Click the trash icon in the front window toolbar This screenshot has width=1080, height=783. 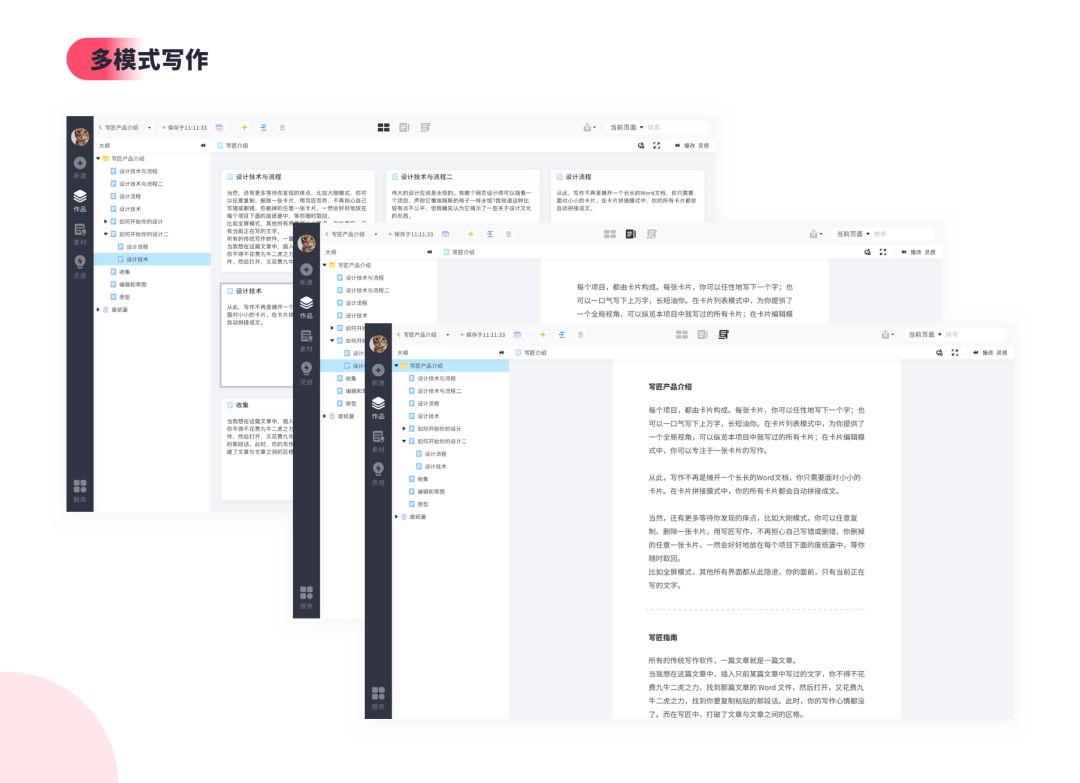tap(580, 334)
